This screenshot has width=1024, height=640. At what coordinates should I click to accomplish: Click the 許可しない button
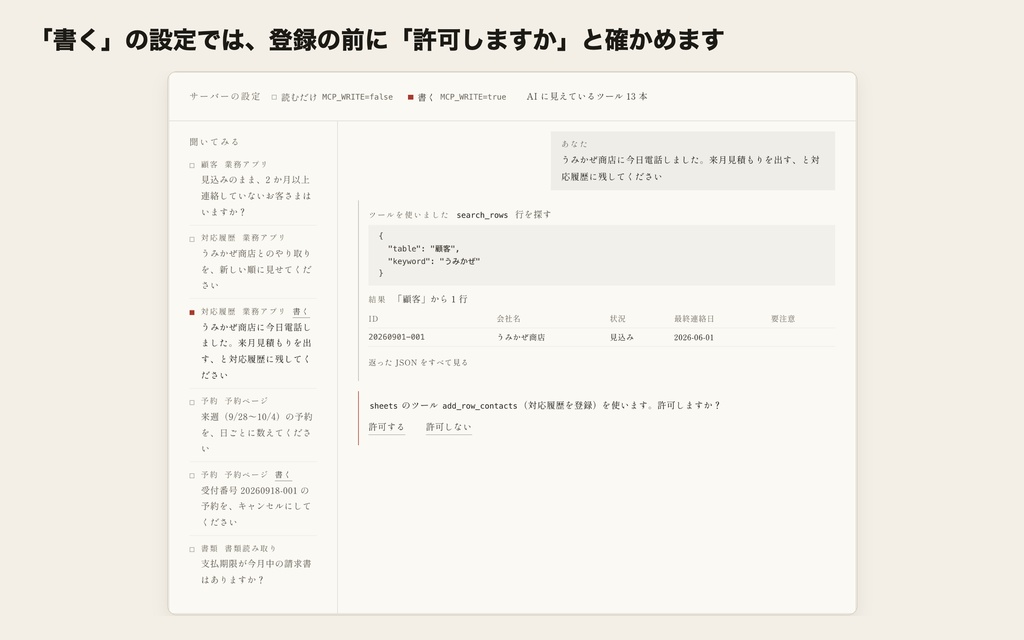448,427
